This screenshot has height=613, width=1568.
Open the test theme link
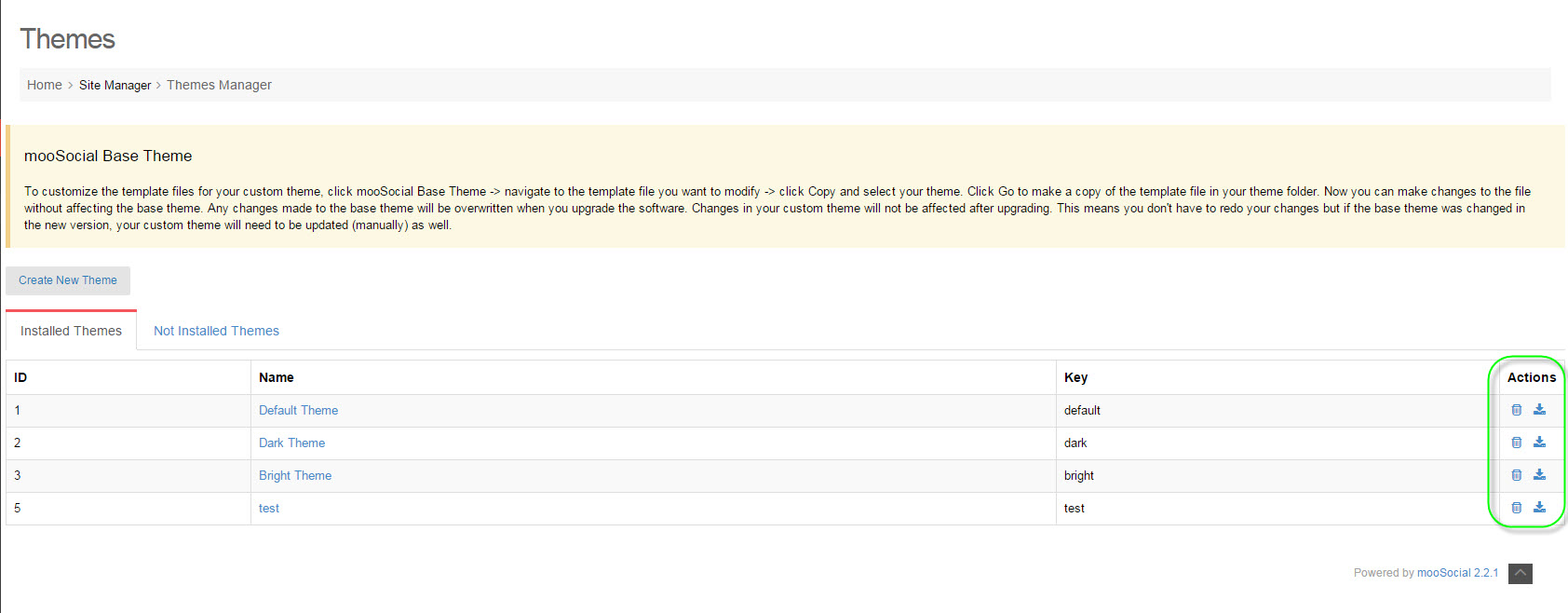pyautogui.click(x=268, y=508)
